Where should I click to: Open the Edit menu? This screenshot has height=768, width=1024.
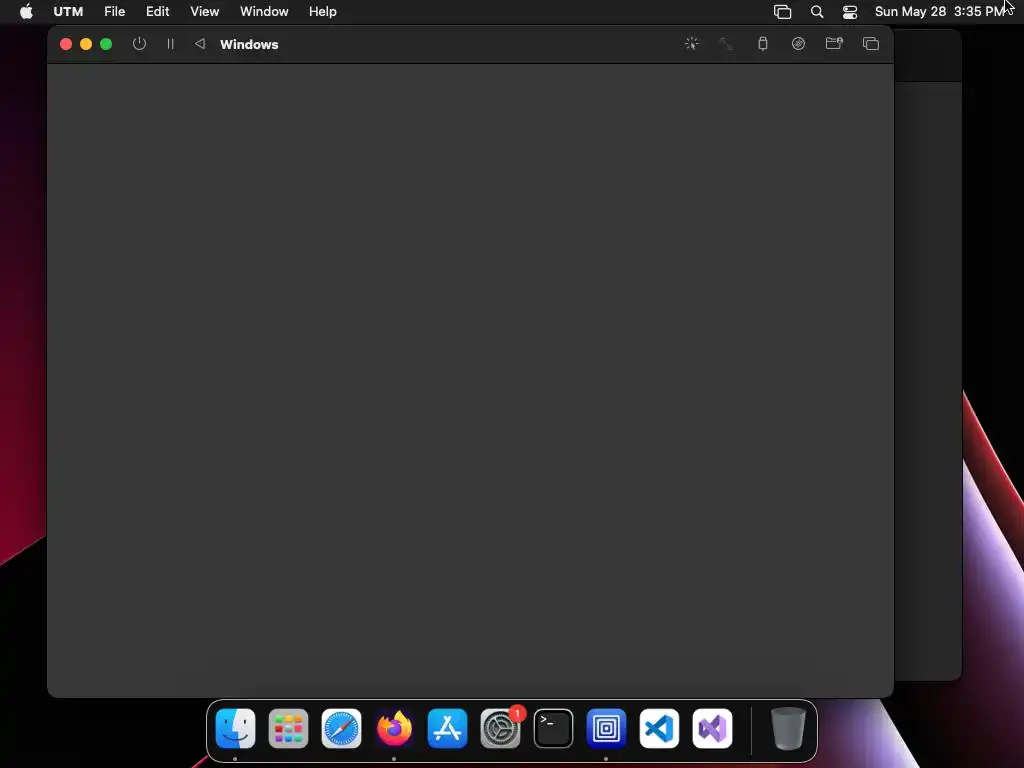coord(157,11)
